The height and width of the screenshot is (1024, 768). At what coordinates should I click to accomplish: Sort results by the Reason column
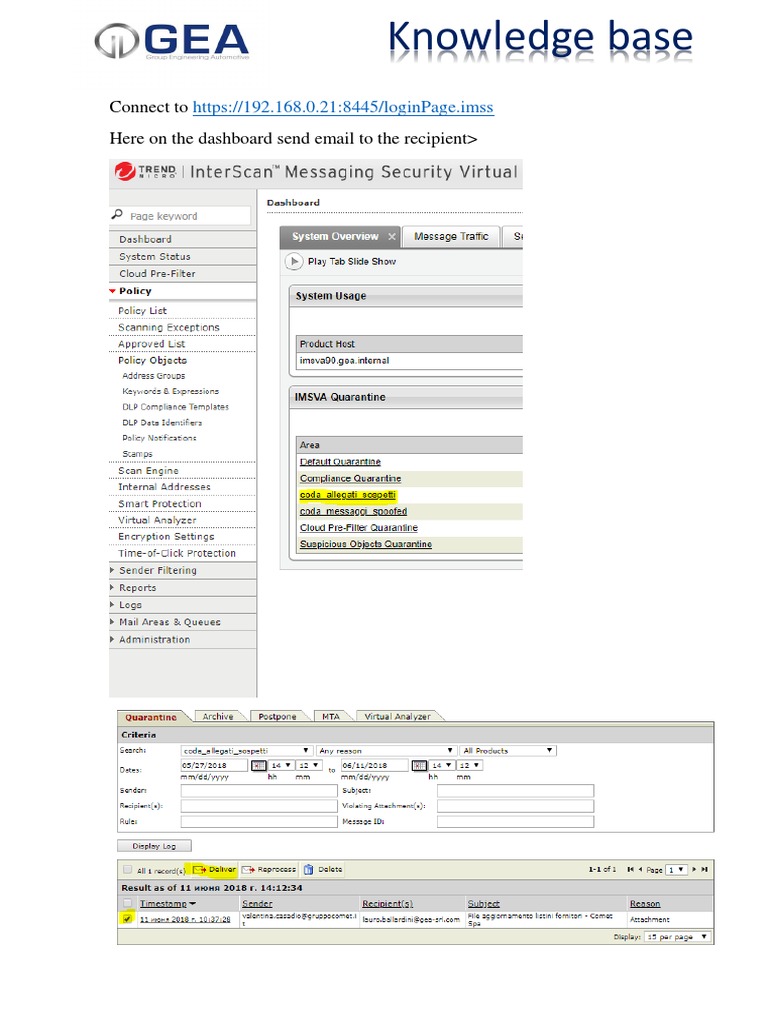645,904
